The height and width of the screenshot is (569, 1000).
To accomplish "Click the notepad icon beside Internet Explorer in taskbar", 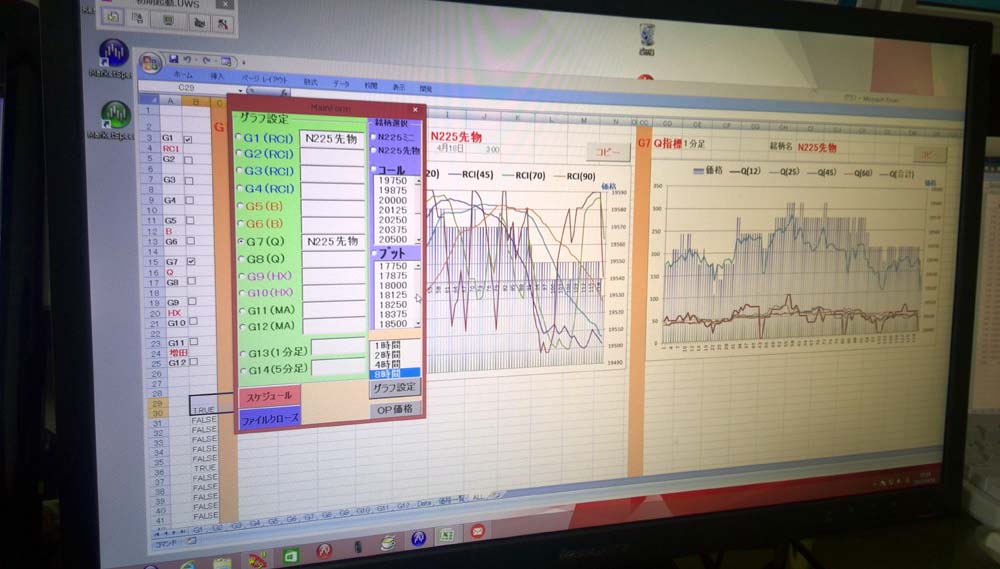I will click(x=222, y=564).
